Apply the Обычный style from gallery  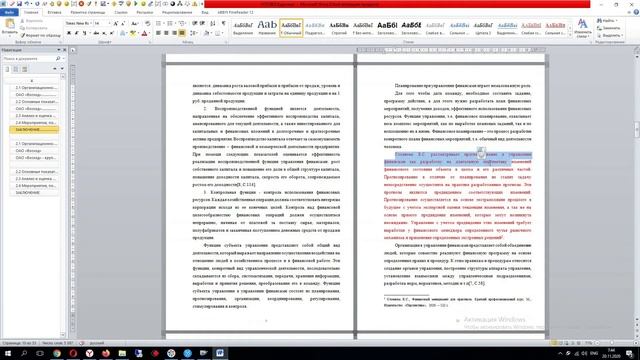(291, 28)
